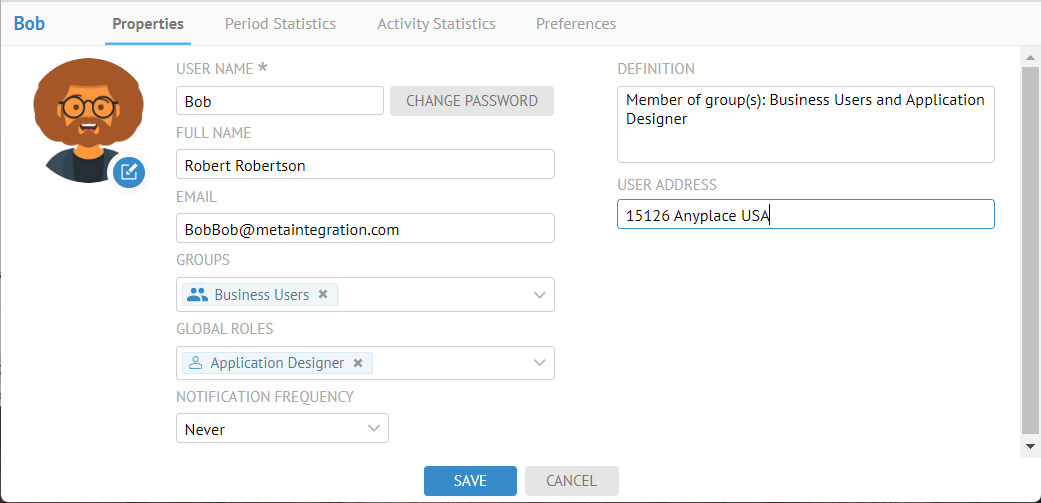1041x503 pixels.
Task: Expand the Global Roles dropdown
Action: pos(540,363)
